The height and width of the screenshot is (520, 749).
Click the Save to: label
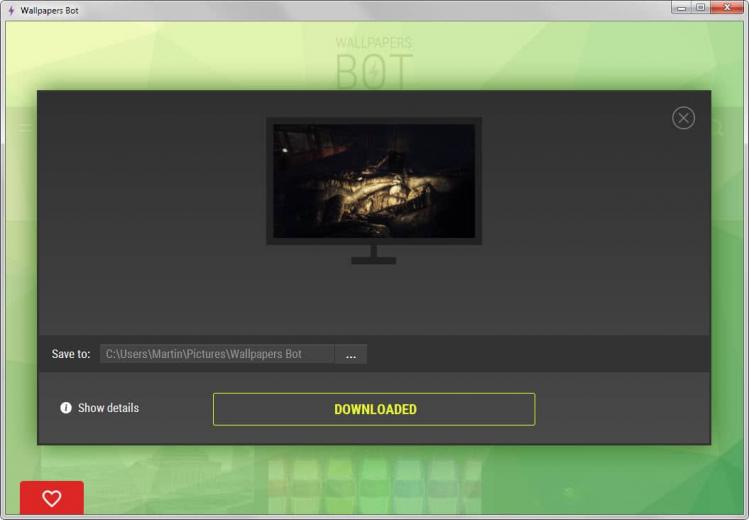tap(71, 354)
